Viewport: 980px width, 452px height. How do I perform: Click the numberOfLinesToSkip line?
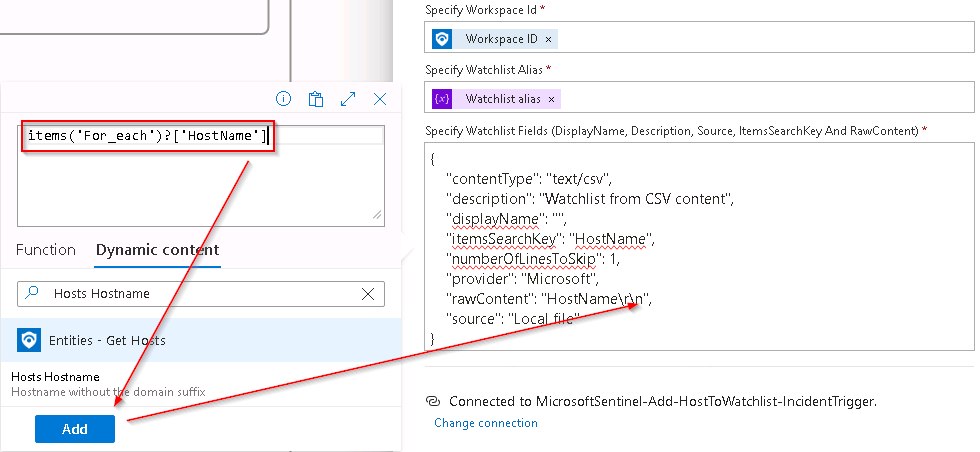pos(533,259)
